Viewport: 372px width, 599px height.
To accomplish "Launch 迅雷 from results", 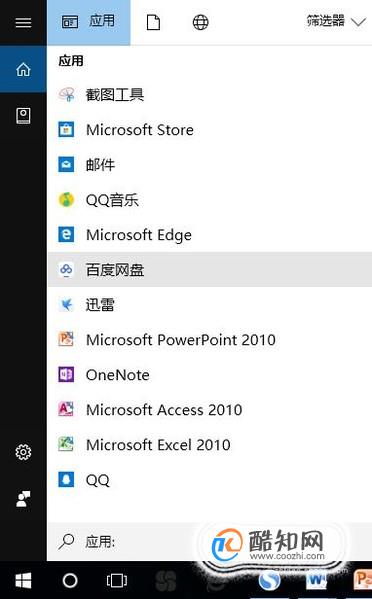I will 209,304.
